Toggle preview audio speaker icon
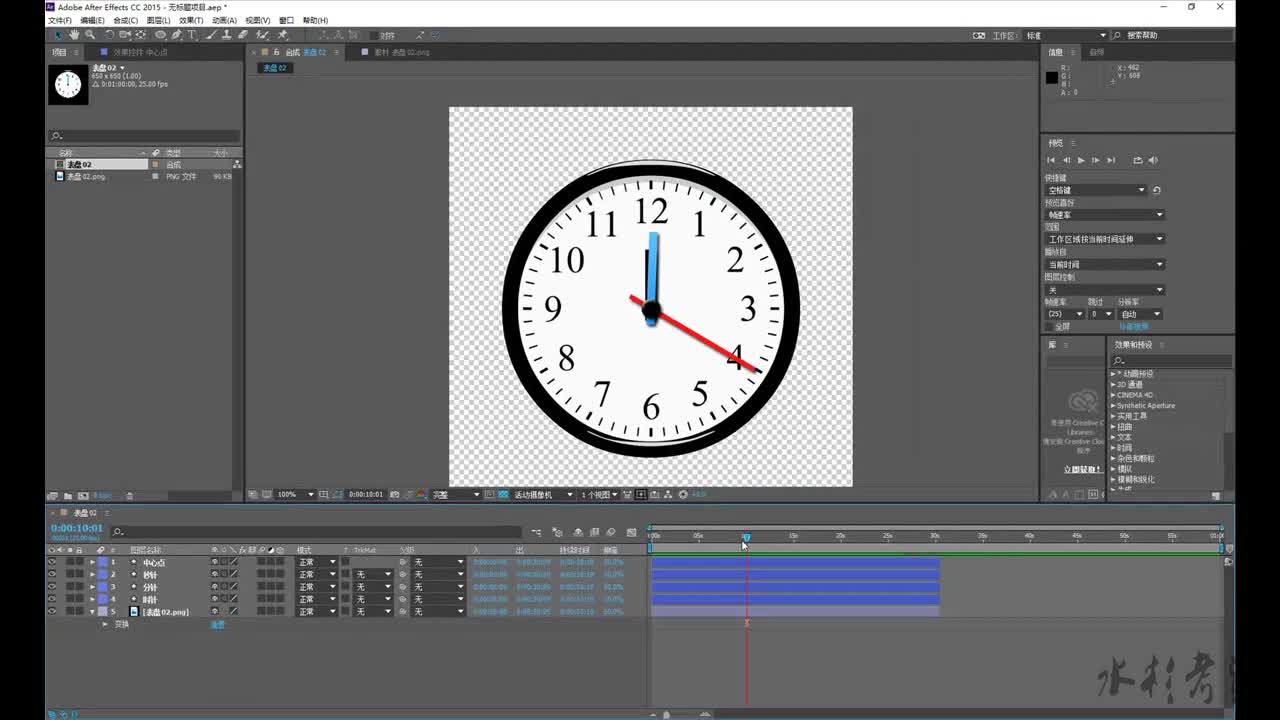Viewport: 1280px width, 720px height. 1153,160
